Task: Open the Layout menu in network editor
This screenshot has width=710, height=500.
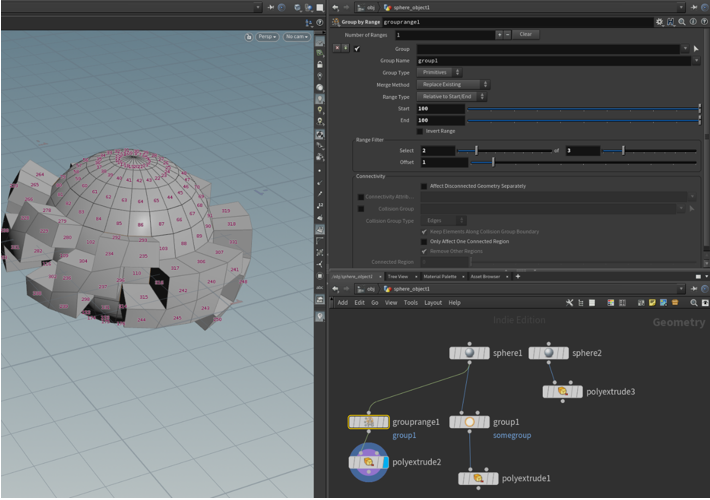Action: [x=432, y=302]
